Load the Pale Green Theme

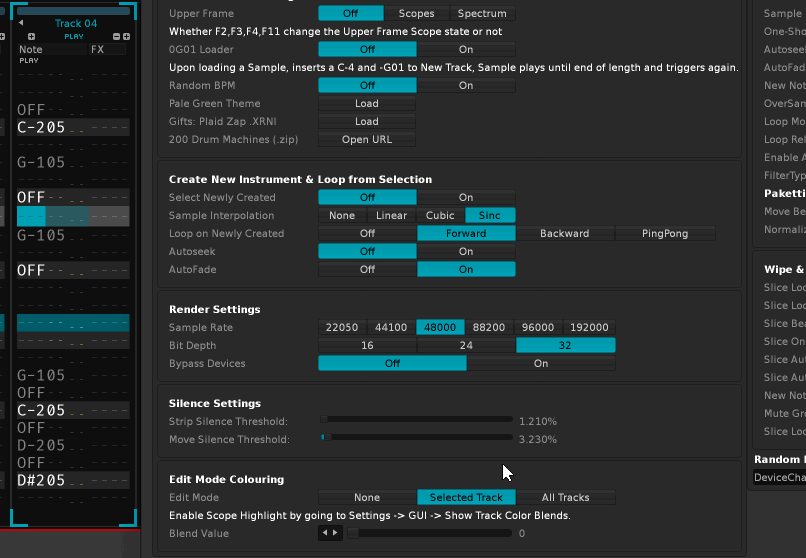pos(367,103)
